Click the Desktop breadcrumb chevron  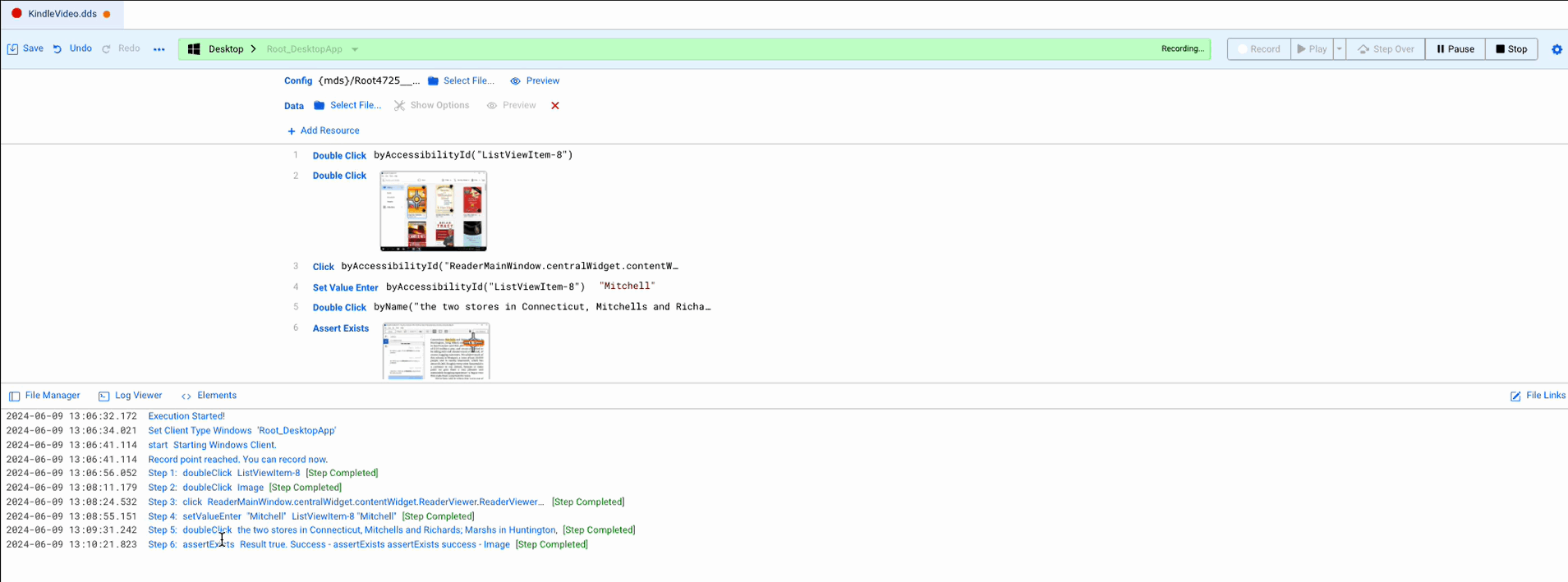point(253,49)
